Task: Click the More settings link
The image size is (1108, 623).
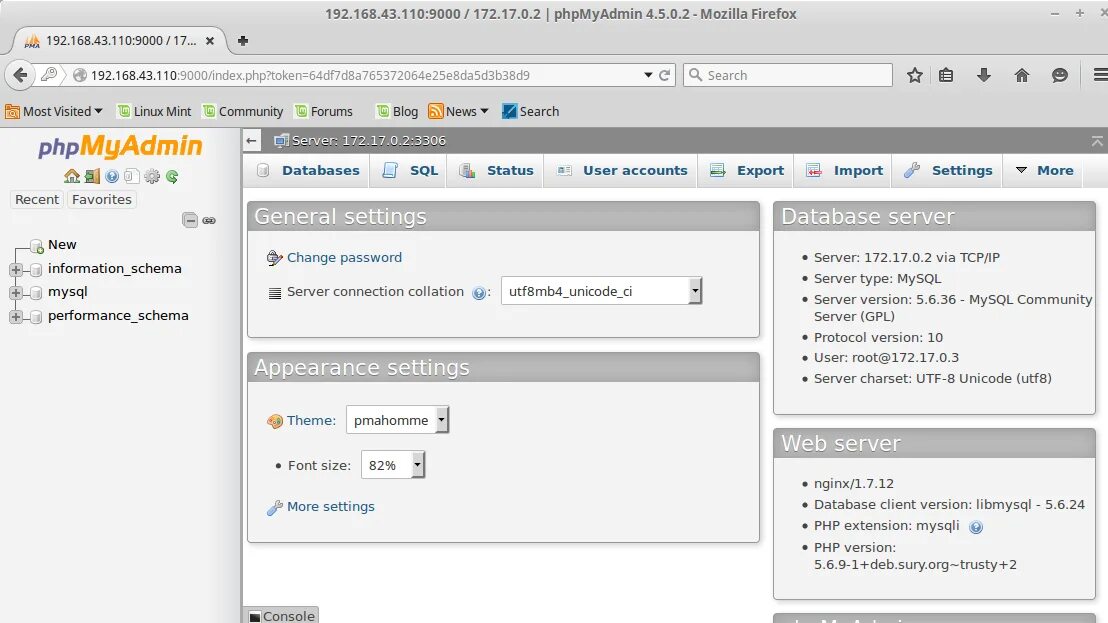Action: [331, 507]
